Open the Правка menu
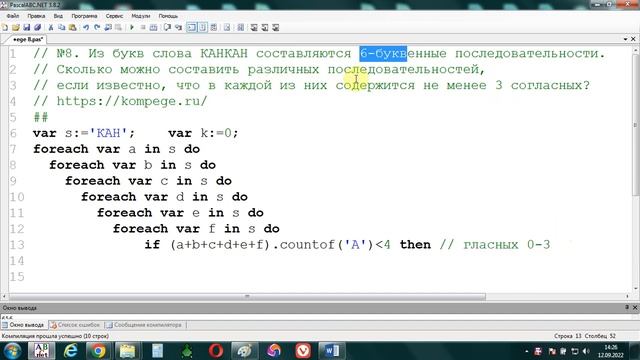This screenshot has width=640, height=360. (x=36, y=16)
